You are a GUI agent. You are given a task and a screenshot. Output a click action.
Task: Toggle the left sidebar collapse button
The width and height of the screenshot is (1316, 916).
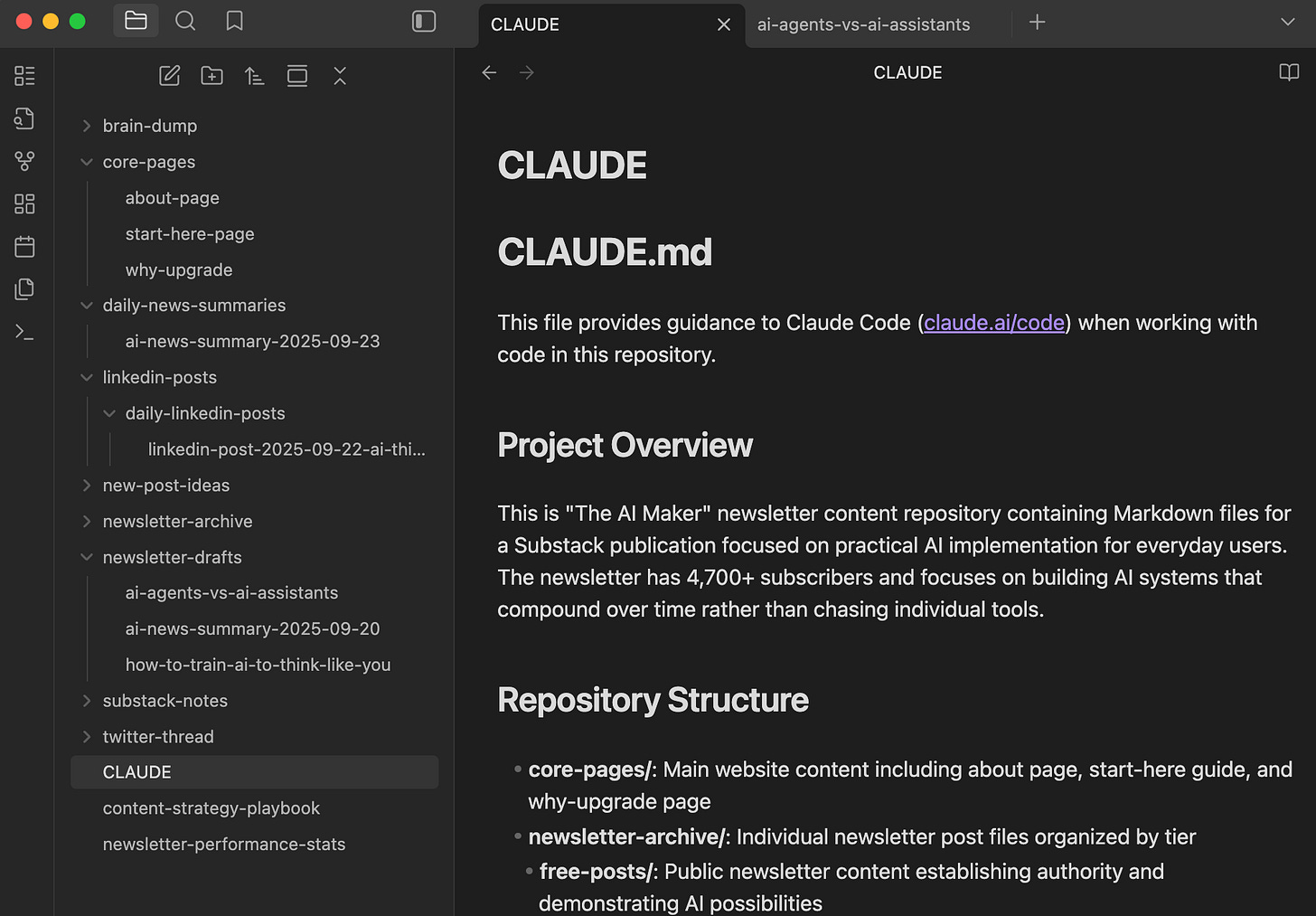point(423,20)
